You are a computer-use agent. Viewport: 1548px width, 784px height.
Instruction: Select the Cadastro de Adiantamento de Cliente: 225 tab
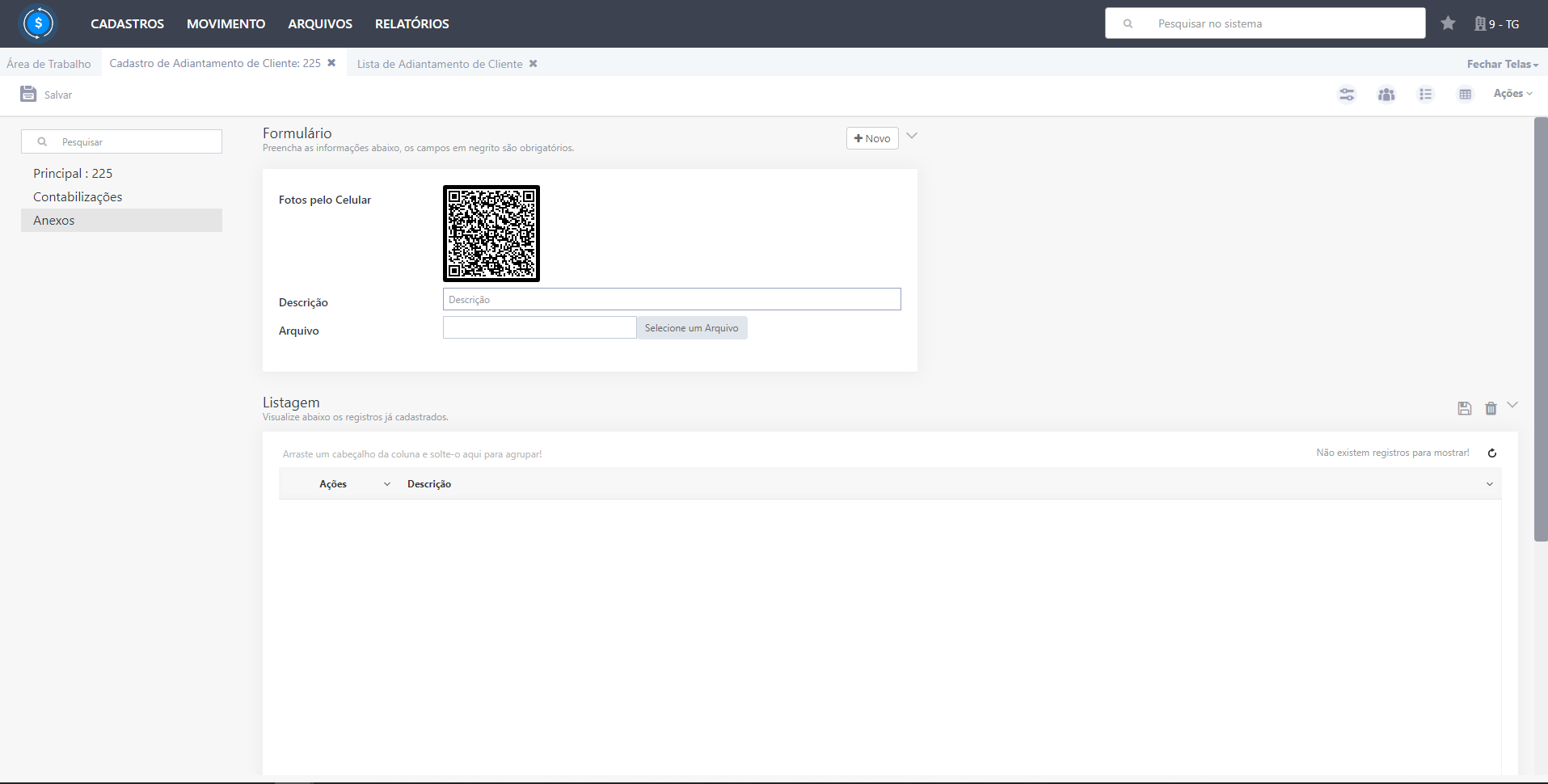click(x=215, y=63)
